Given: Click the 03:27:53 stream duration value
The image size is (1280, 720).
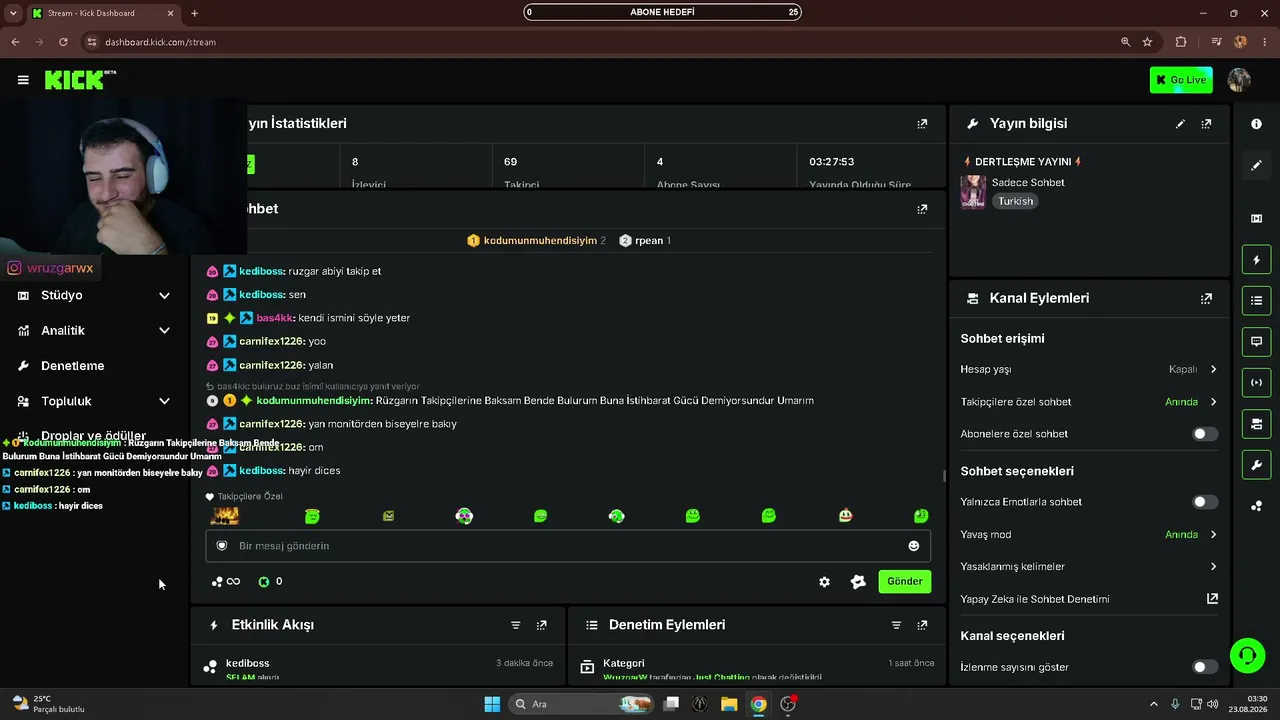Looking at the screenshot, I should pos(832,162).
